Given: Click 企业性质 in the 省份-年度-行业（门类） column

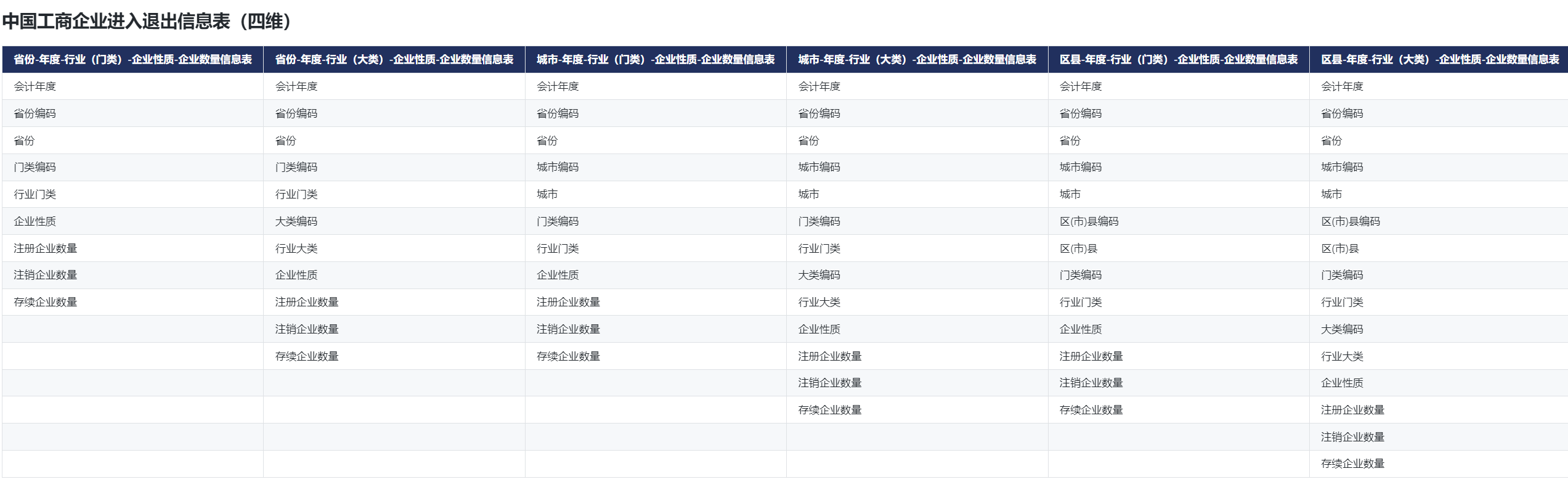Looking at the screenshot, I should point(35,221).
